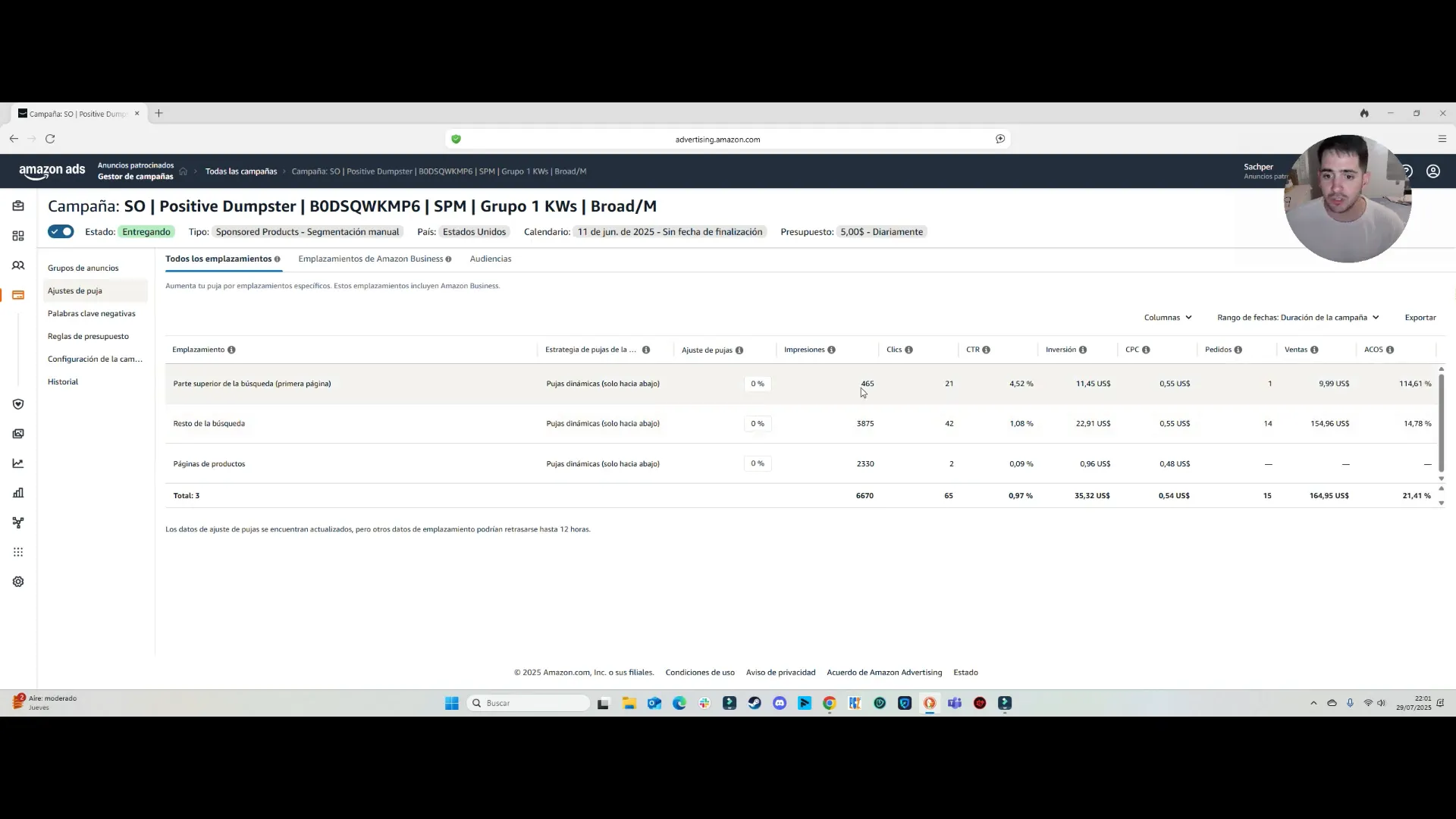The height and width of the screenshot is (819, 1456).
Task: Click Resto de la búsqueda row label
Action: 209,424
